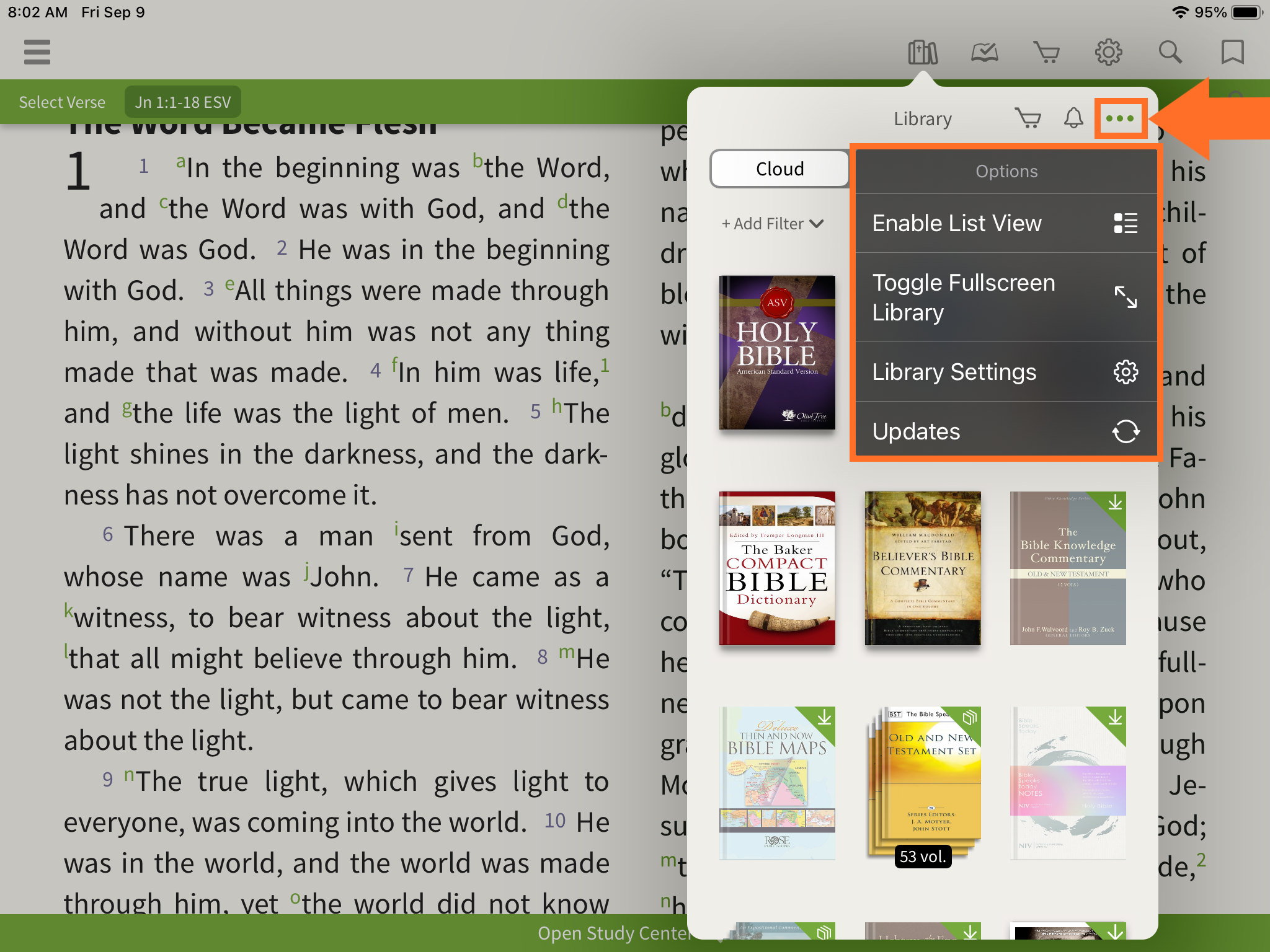The height and width of the screenshot is (952, 1270).
Task: Tap cross-reference letter a in verse 1
Action: [180, 161]
